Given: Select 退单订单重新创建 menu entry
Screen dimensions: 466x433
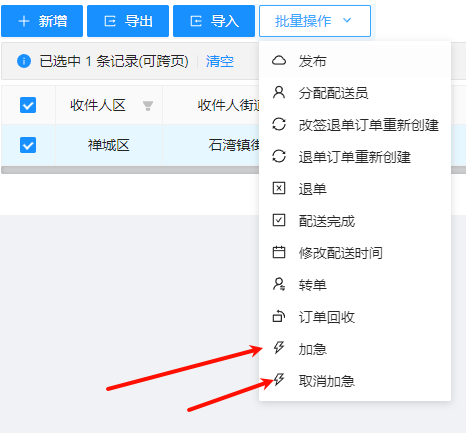Looking at the screenshot, I should pos(355,156).
